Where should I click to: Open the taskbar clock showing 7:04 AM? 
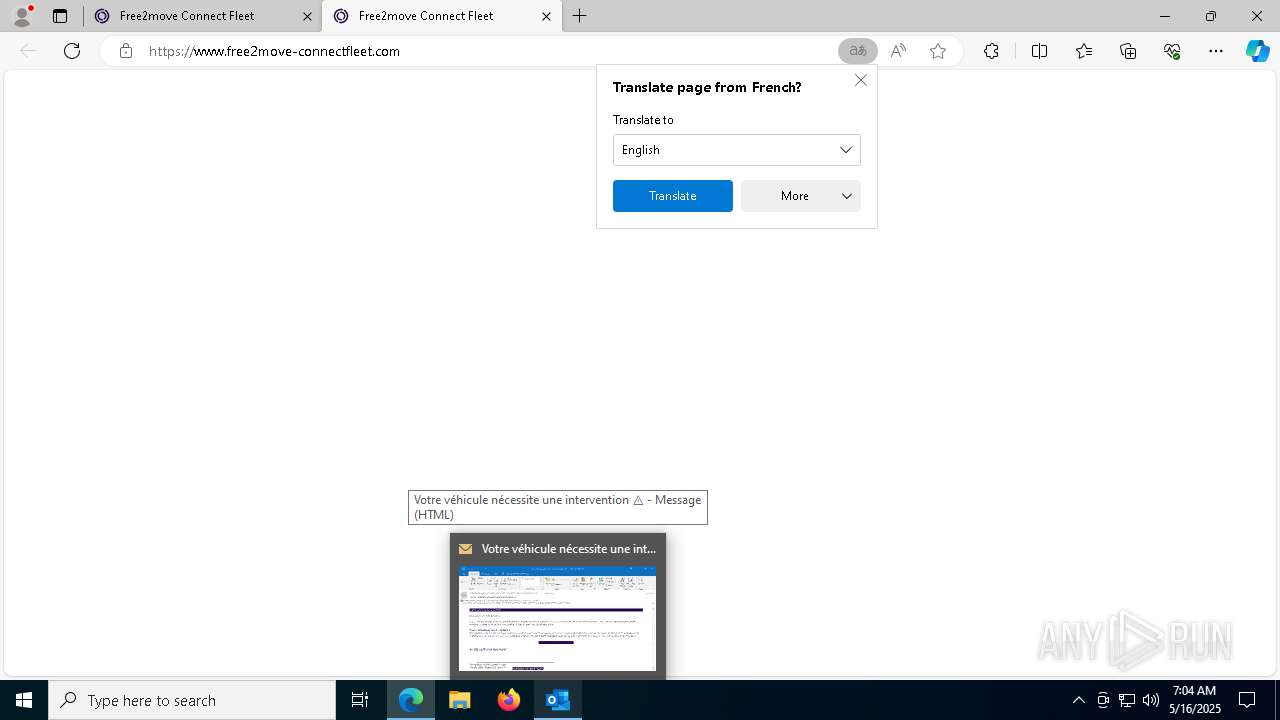(x=1195, y=700)
